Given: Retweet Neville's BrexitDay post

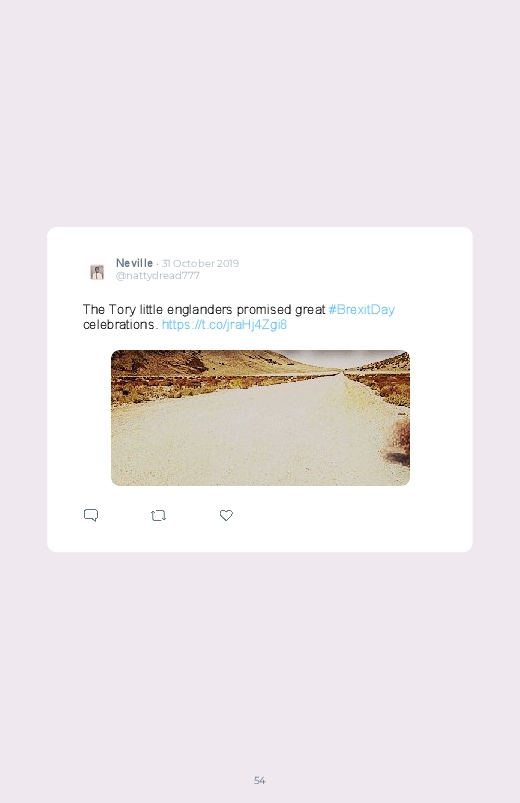Looking at the screenshot, I should 158,515.
